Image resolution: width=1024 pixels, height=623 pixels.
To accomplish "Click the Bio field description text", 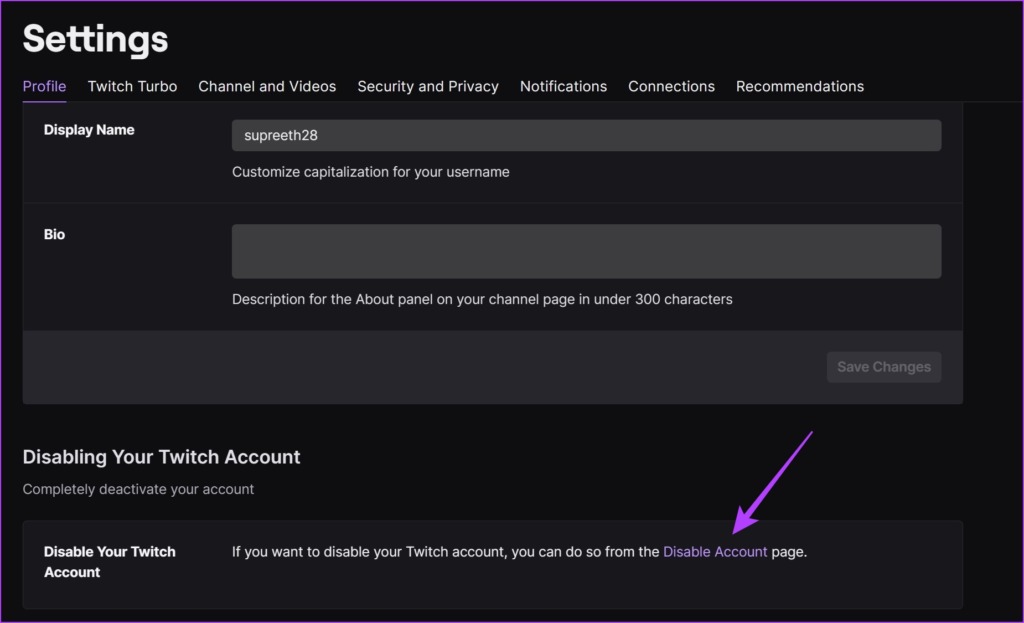I will tap(481, 299).
